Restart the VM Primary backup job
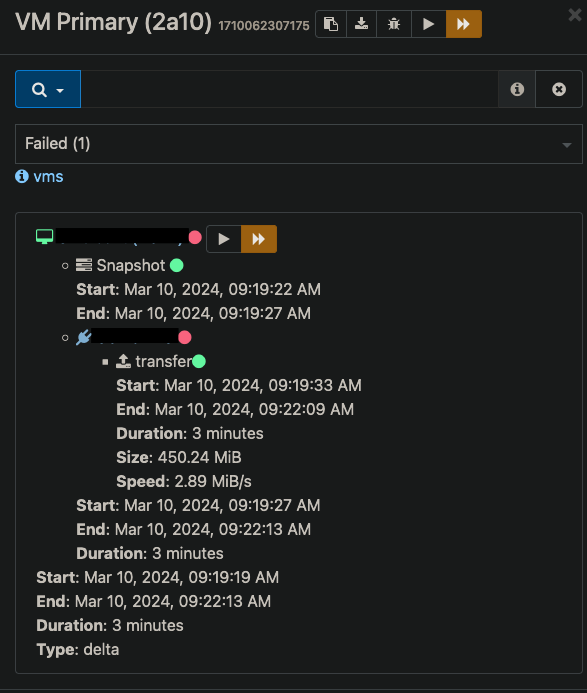 click(x=428, y=24)
